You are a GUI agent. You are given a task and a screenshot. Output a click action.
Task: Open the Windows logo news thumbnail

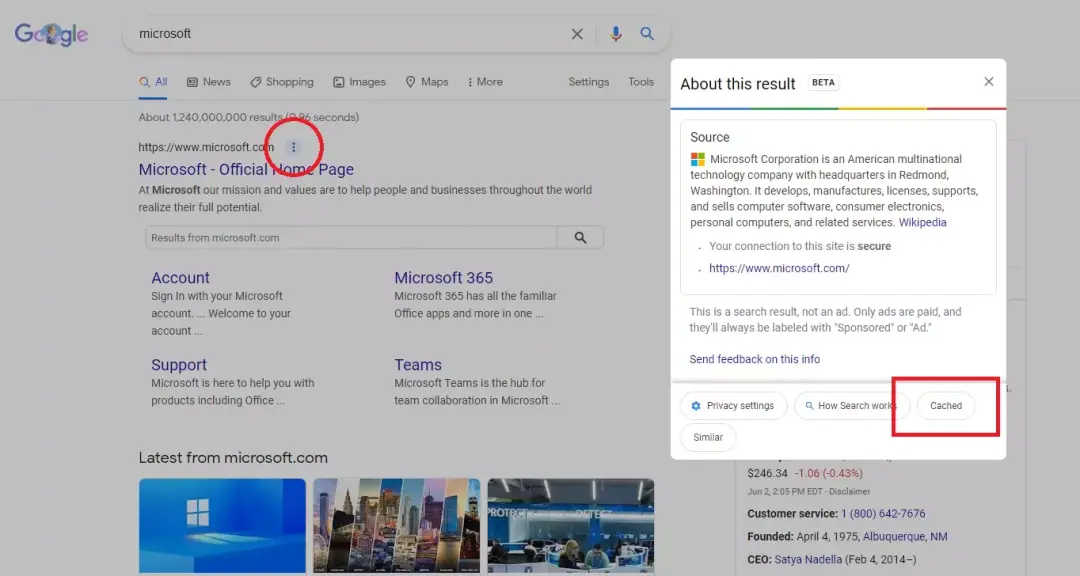tap(222, 526)
